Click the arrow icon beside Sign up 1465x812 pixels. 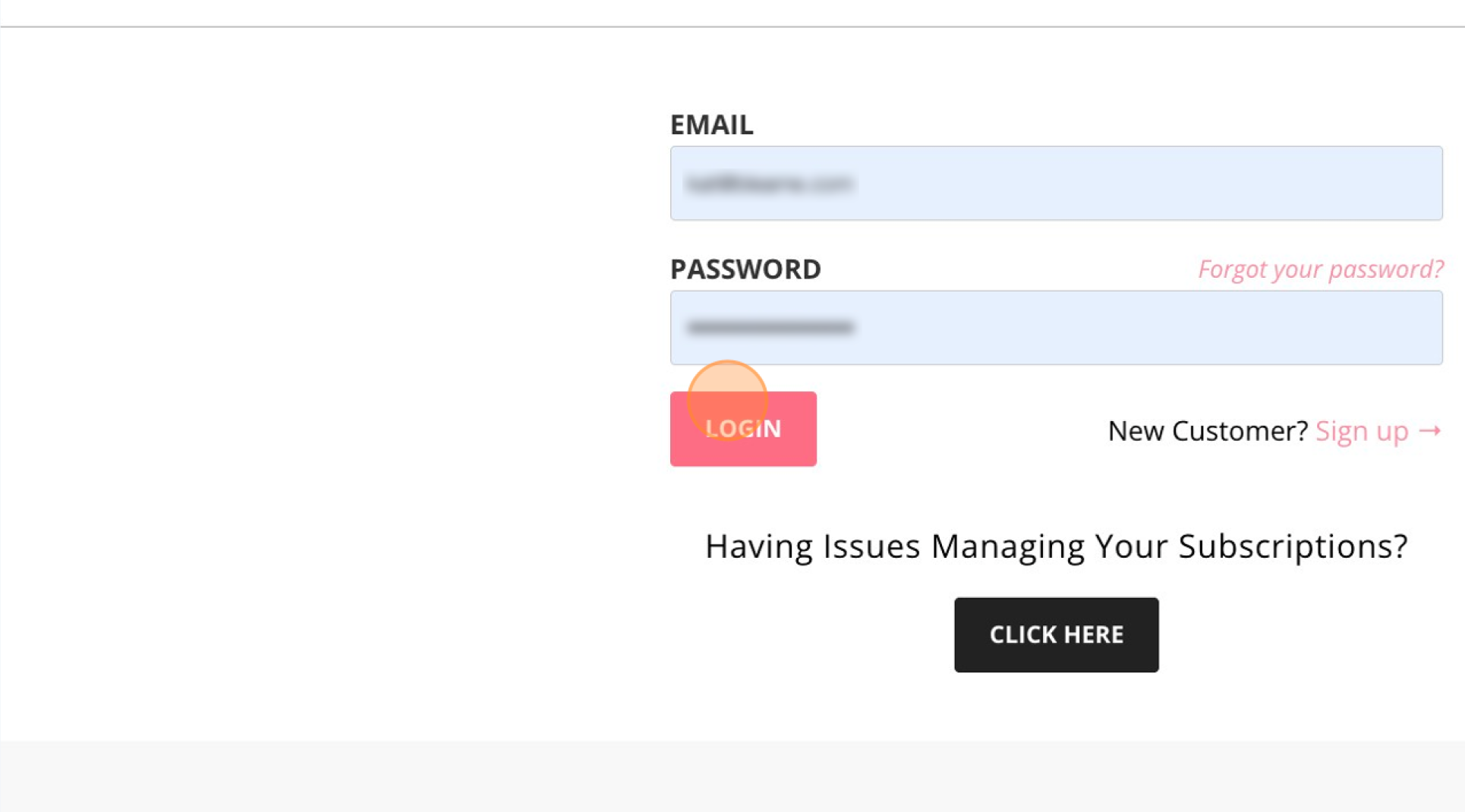[1429, 431]
